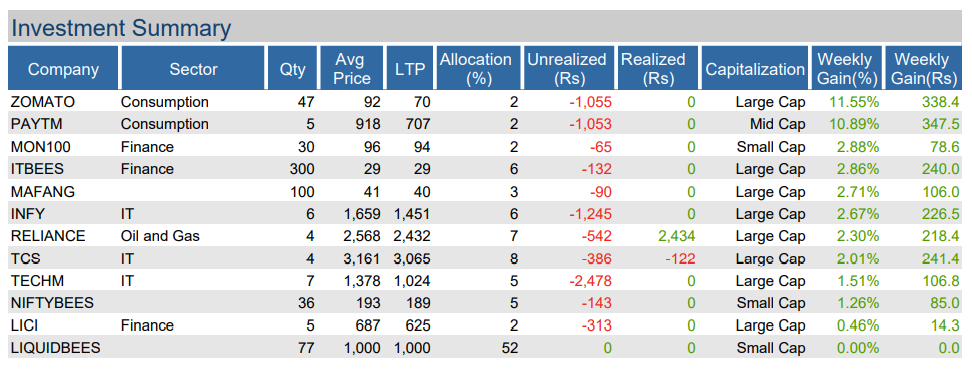
Task: Click the Sector column header
Action: click(193, 68)
